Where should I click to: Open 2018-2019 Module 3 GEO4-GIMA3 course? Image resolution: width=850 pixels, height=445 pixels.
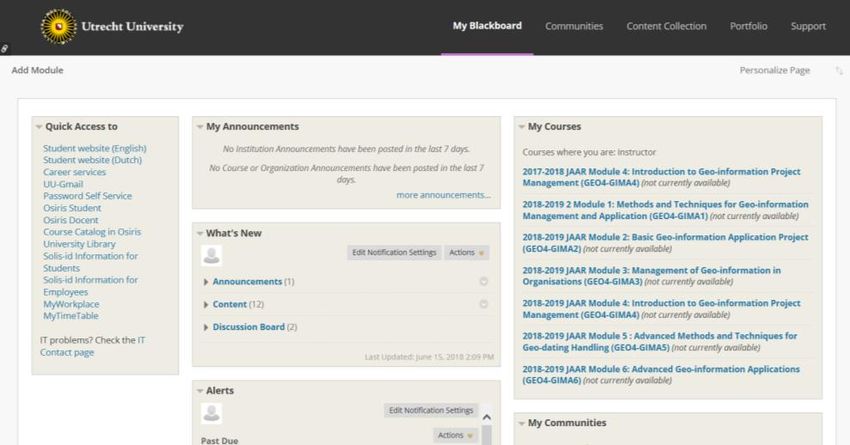(x=652, y=276)
